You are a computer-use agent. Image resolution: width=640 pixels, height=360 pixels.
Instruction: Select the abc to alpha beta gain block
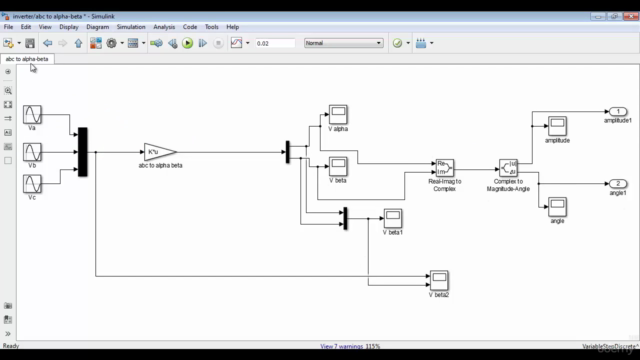[160, 152]
